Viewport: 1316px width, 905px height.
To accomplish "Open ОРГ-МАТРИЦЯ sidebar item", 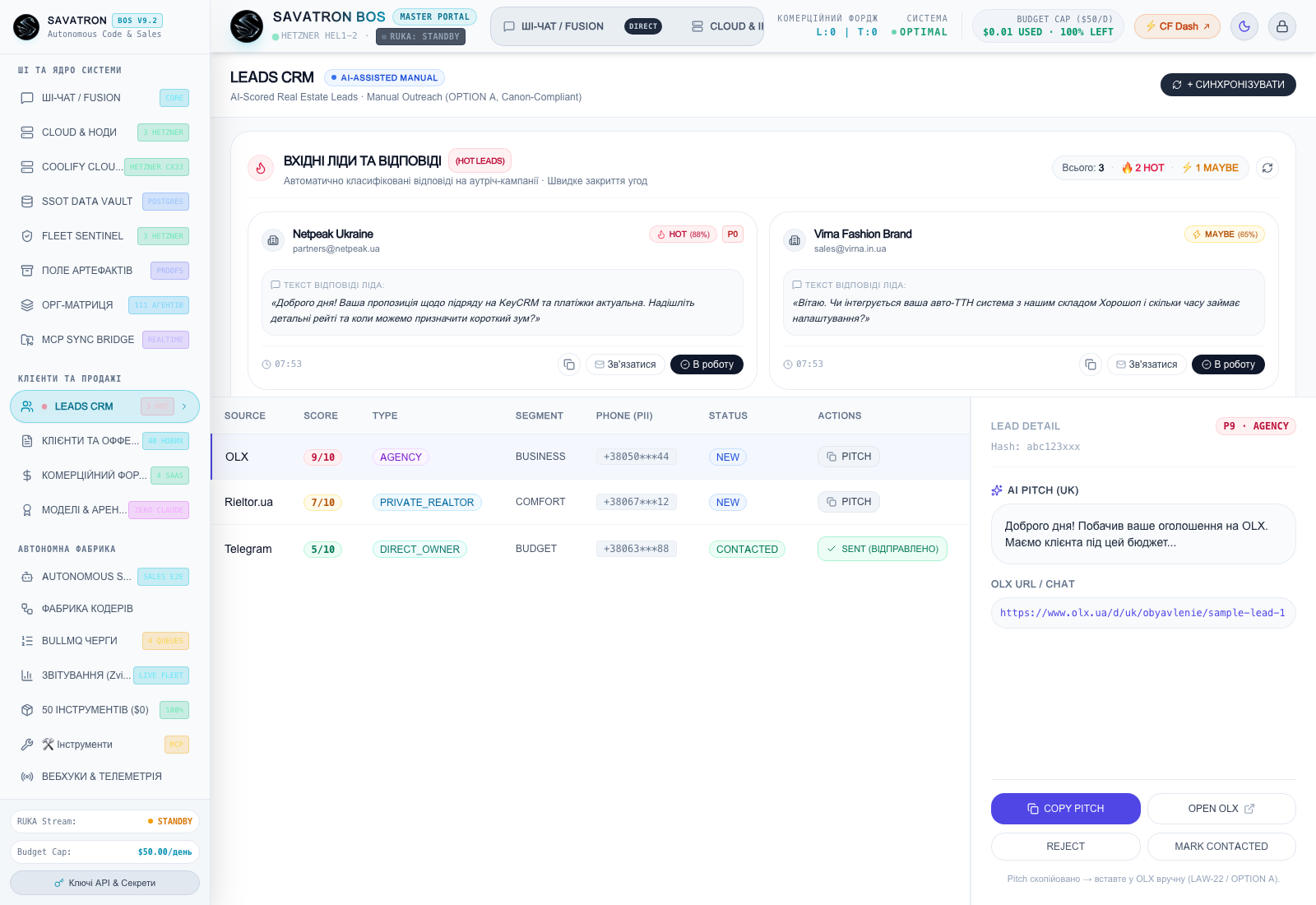I will click(x=104, y=305).
